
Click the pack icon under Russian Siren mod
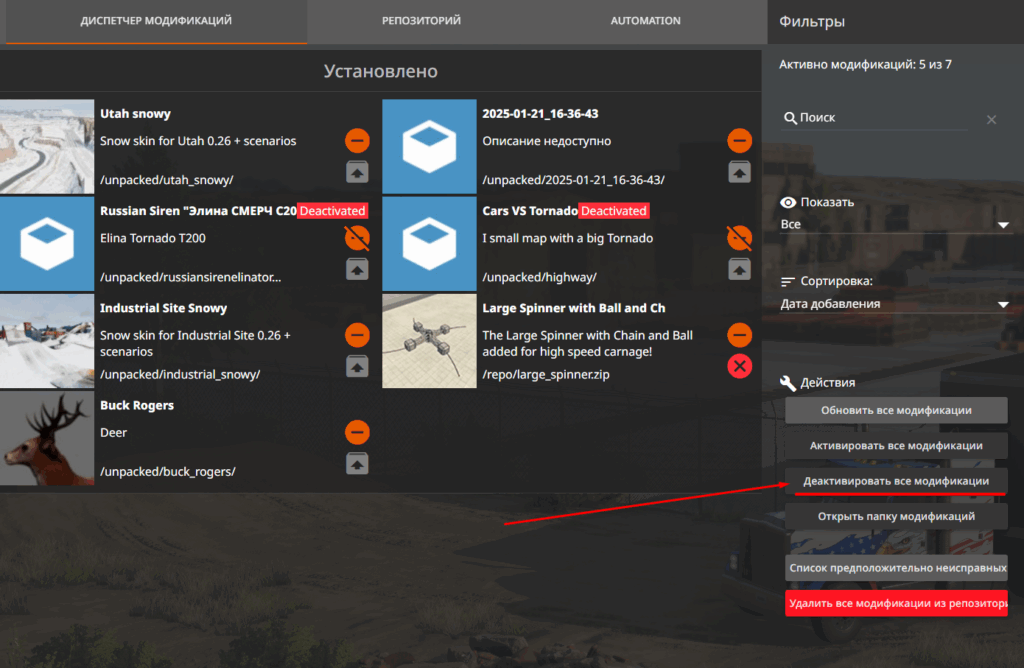coord(357,269)
